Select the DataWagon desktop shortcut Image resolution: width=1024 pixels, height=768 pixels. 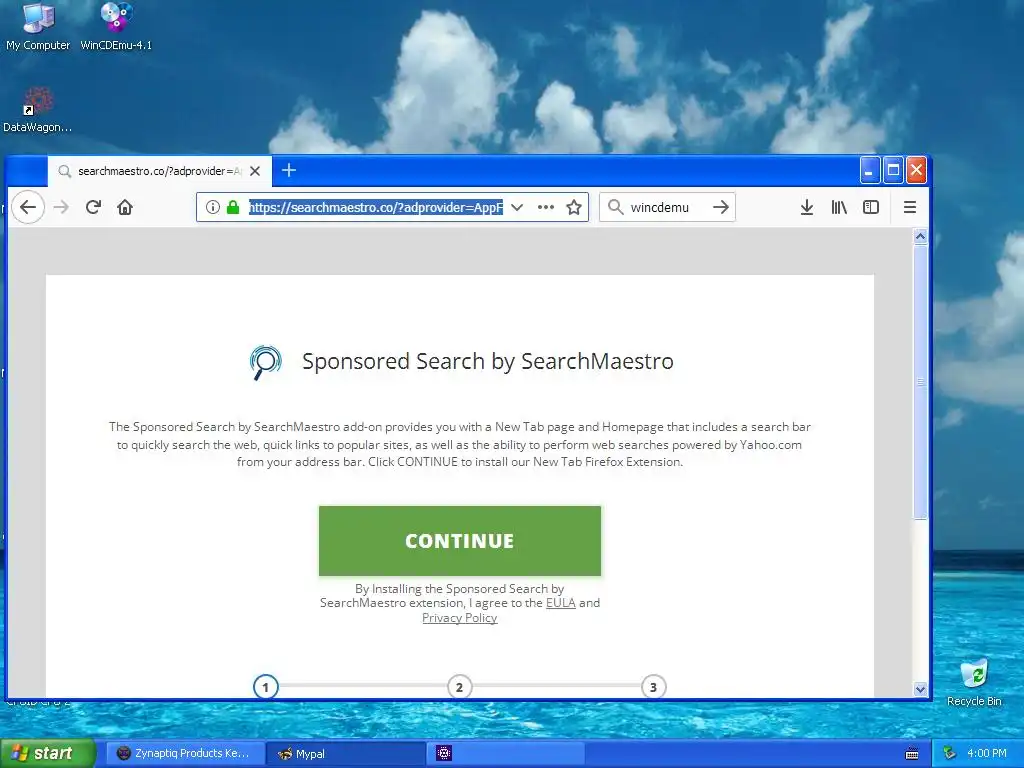pos(37,110)
